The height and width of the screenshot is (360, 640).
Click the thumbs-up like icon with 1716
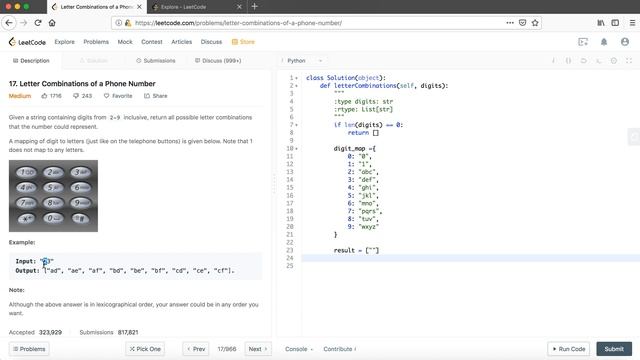[44, 96]
